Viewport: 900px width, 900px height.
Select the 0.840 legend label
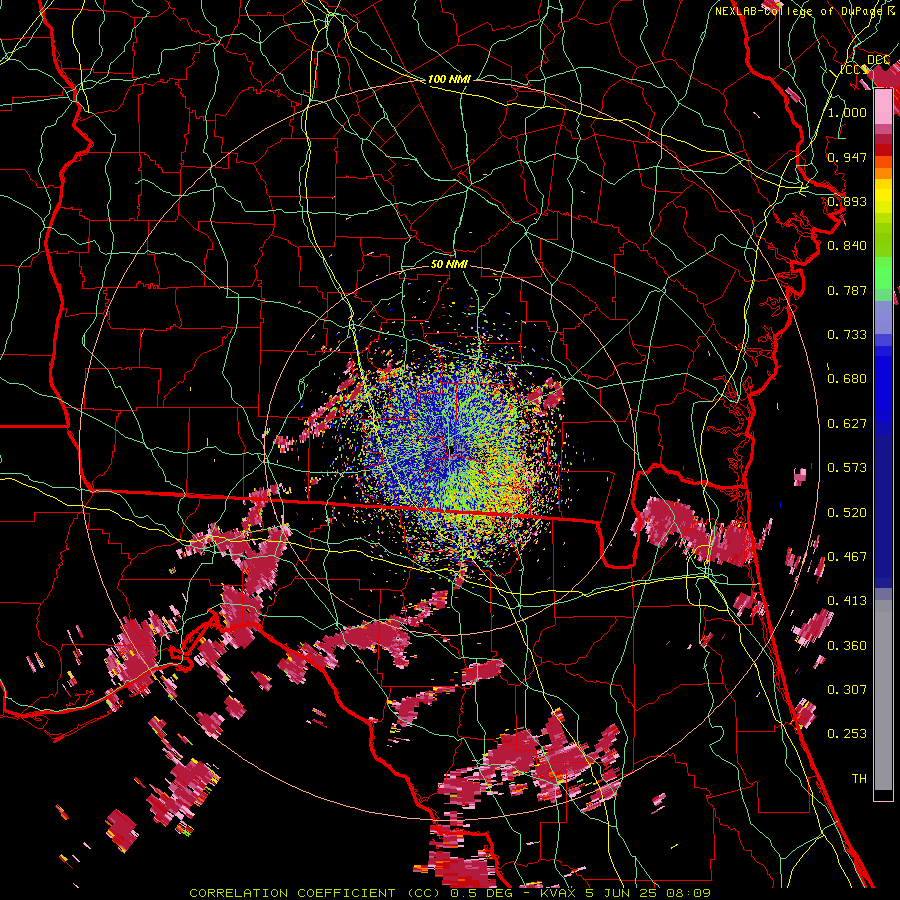click(x=847, y=246)
